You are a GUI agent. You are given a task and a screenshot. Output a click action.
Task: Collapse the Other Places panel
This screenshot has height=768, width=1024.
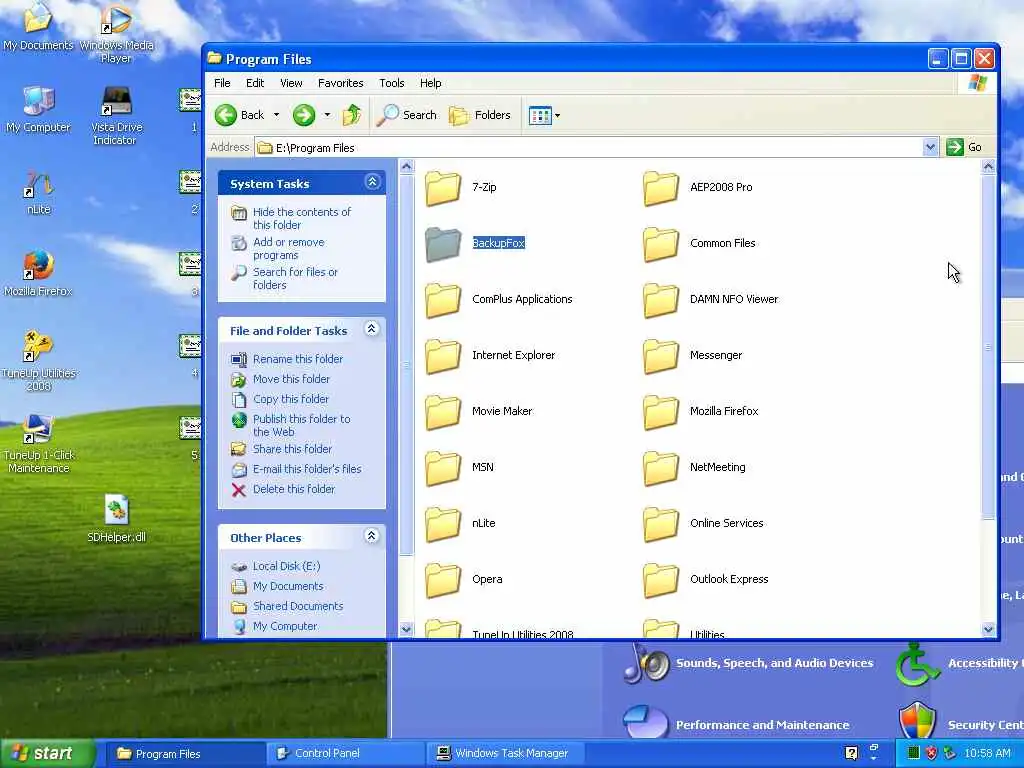372,536
